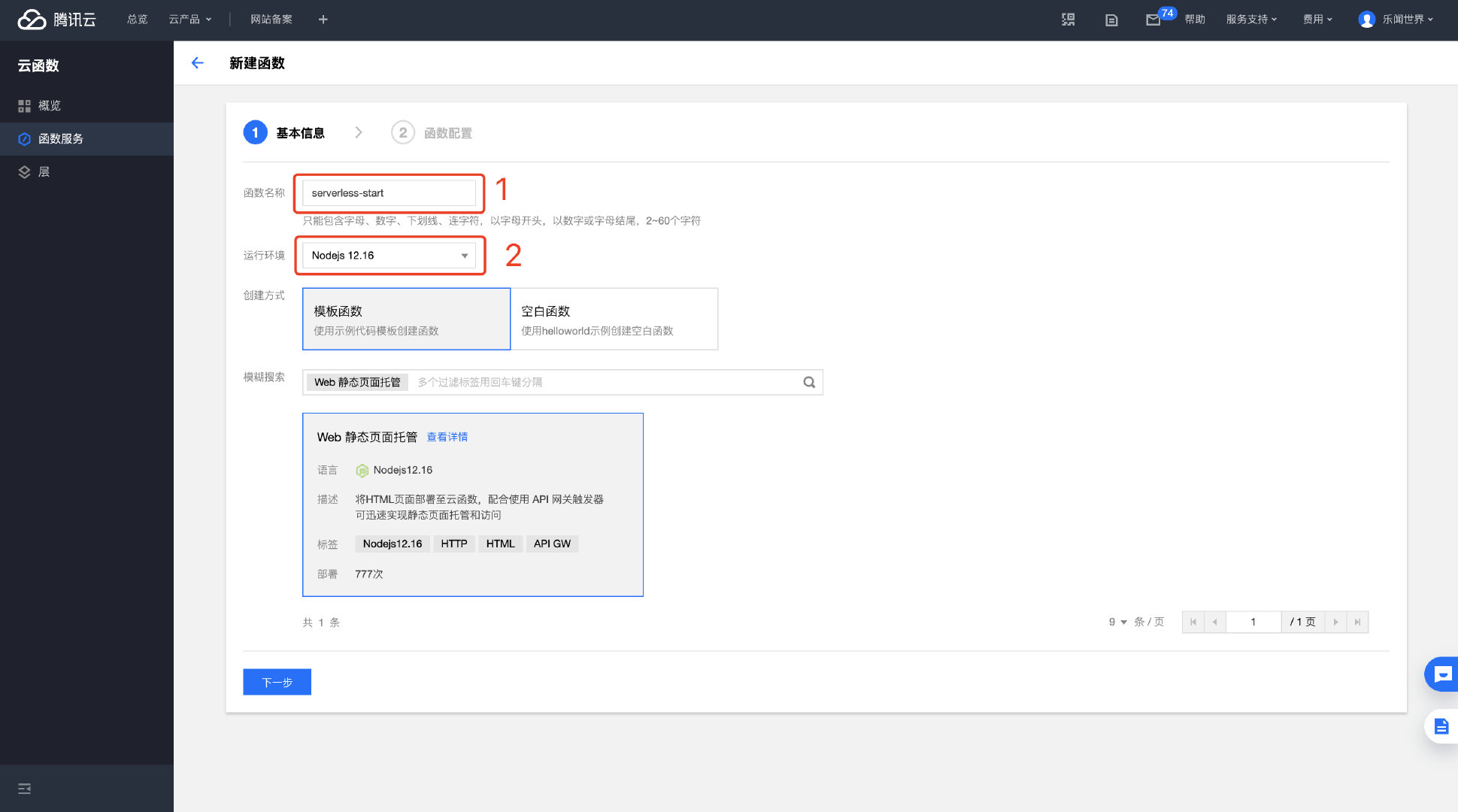The image size is (1458, 812).
Task: Collapse the sidebar with bottom menu icon
Action: pos(25,789)
